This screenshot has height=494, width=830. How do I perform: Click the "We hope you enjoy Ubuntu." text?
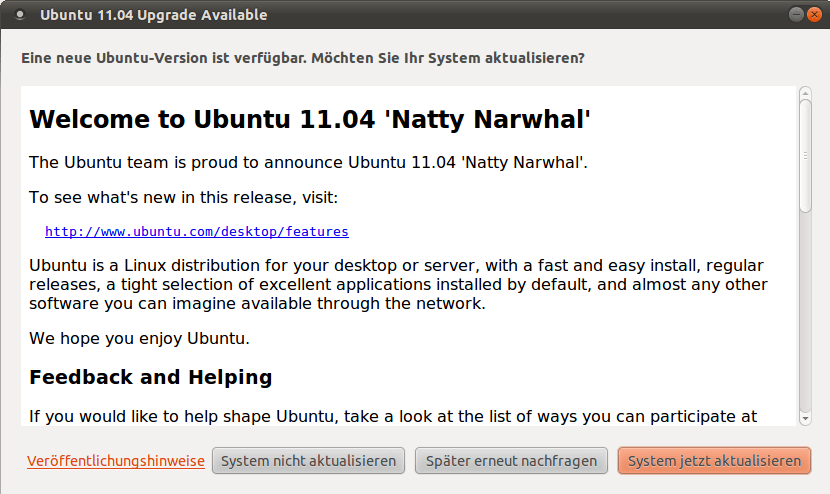click(139, 338)
